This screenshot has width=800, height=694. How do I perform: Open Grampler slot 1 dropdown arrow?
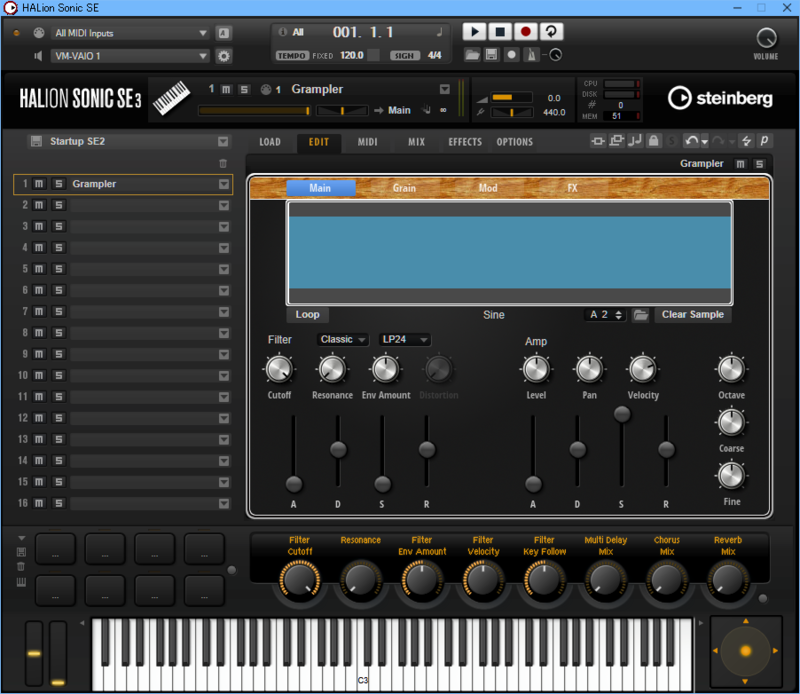(x=223, y=184)
